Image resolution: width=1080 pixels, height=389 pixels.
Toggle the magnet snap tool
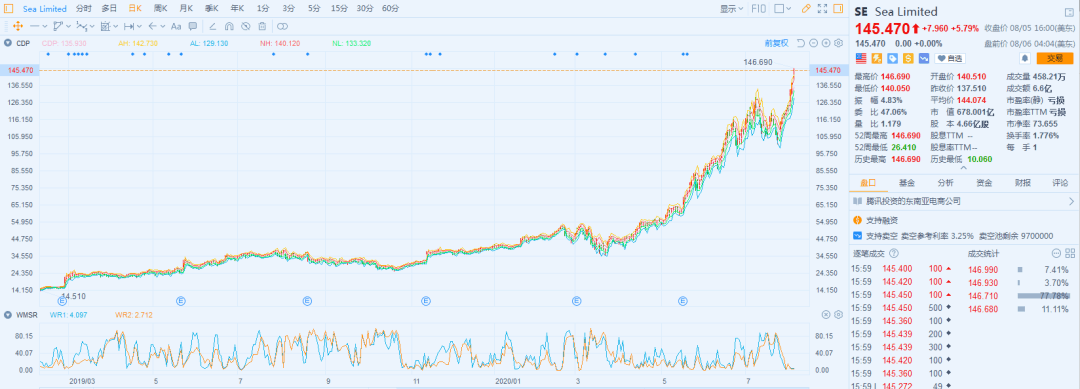click(229, 26)
